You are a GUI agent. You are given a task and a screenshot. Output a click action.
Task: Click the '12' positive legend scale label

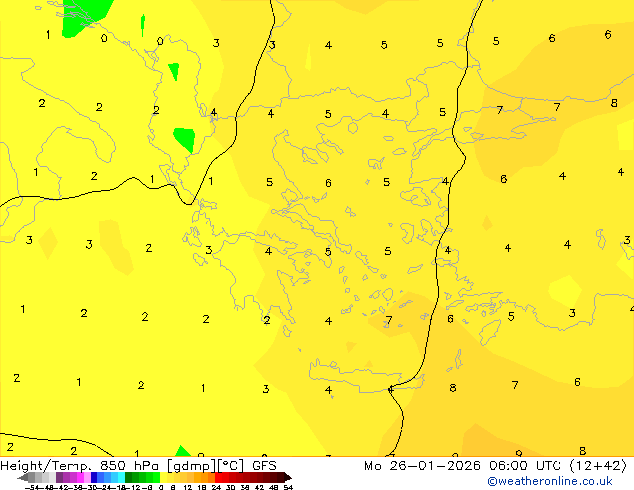pos(188,488)
